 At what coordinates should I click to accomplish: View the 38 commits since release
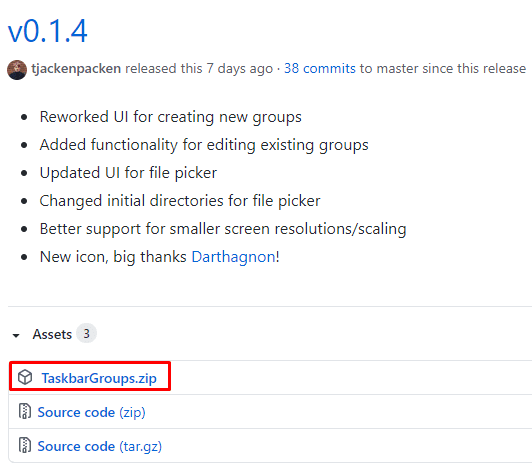tap(320, 69)
